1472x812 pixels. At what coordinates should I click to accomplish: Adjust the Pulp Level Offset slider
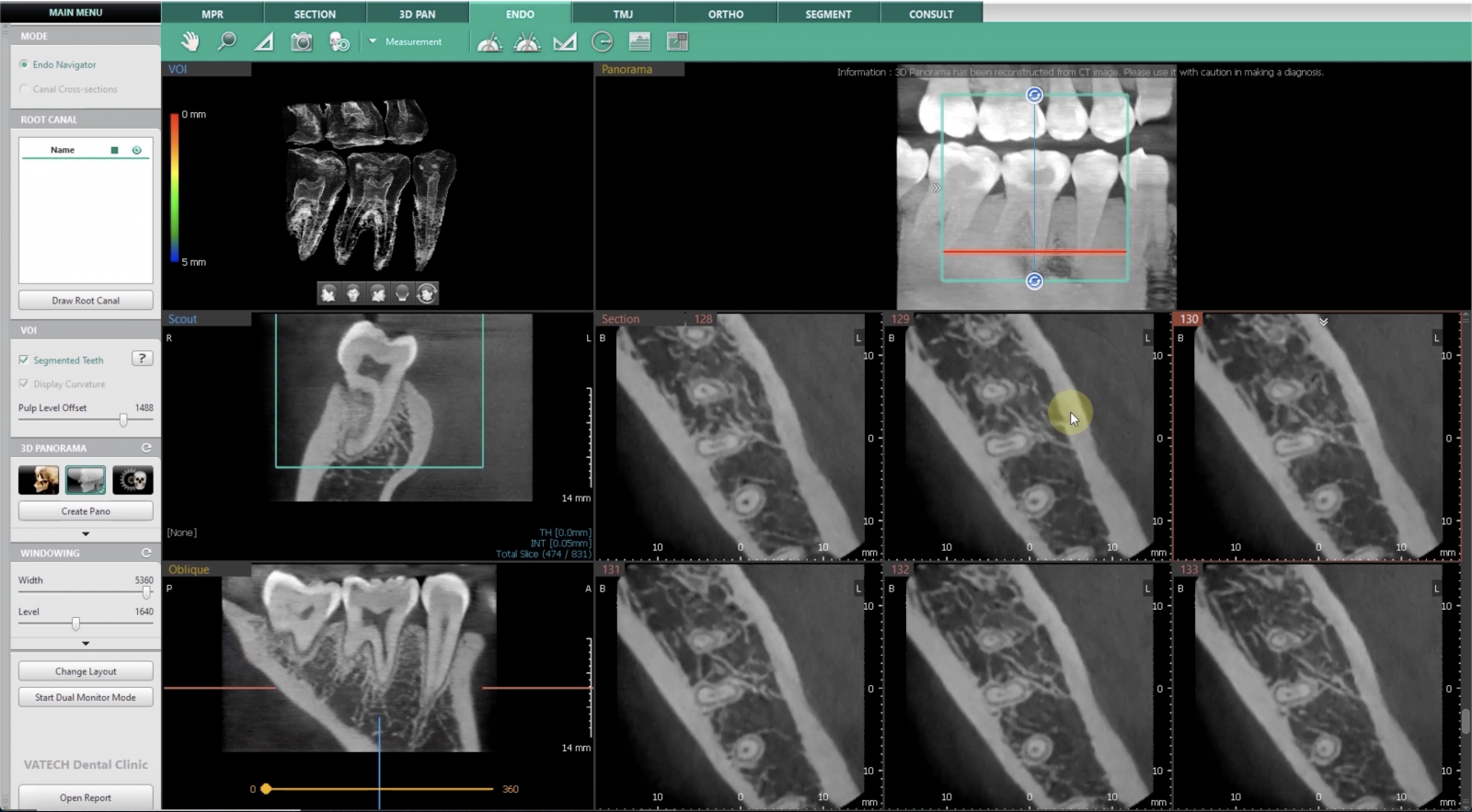(x=123, y=420)
